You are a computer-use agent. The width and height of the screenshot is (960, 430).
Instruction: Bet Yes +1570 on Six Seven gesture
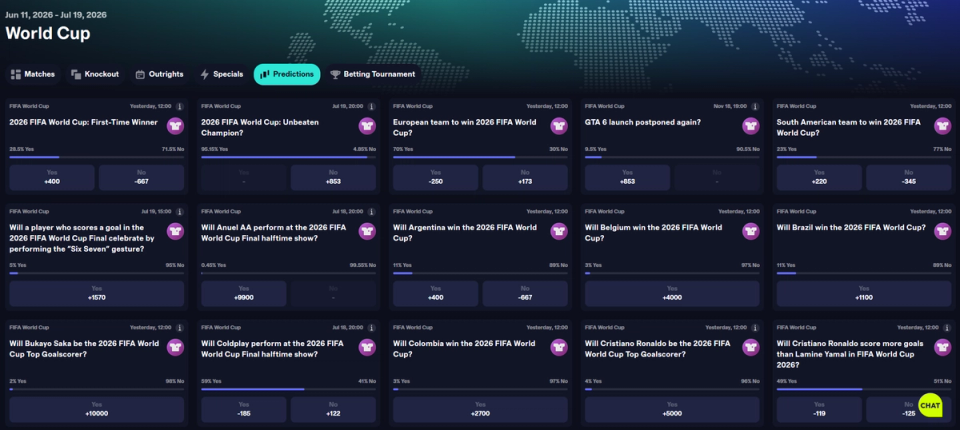point(97,293)
